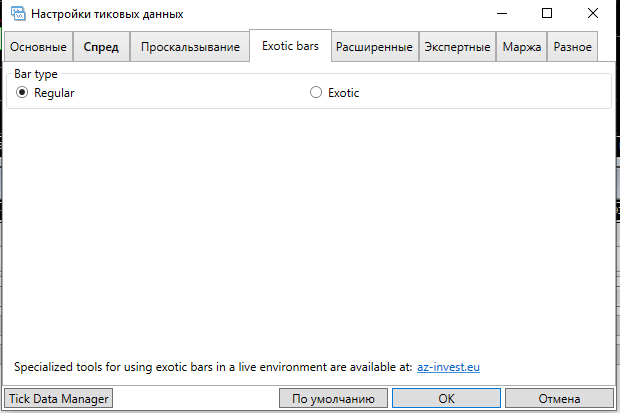
Task: Choose the Exotic bar type radio button
Action: click(x=316, y=93)
